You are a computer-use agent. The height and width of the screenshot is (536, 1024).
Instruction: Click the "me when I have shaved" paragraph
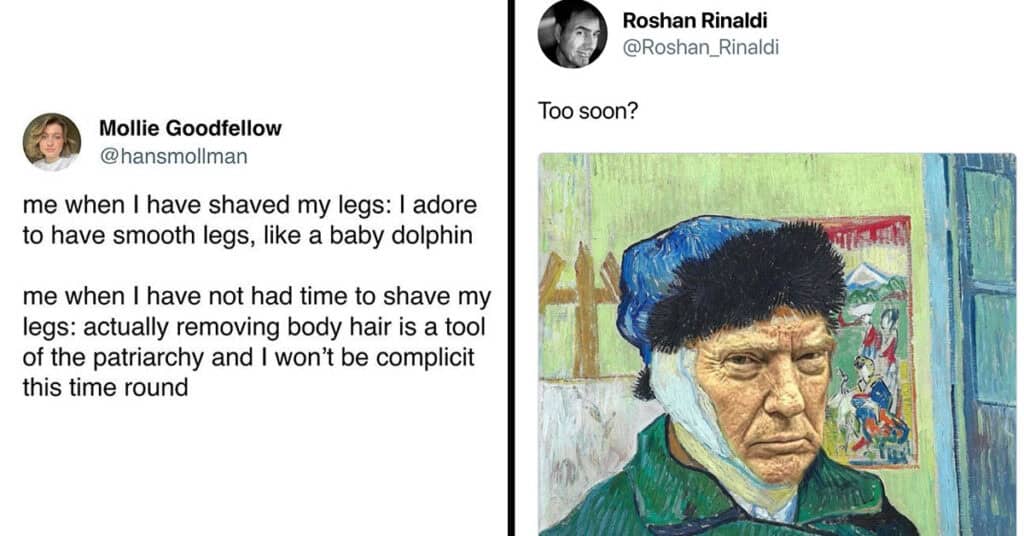coord(250,220)
